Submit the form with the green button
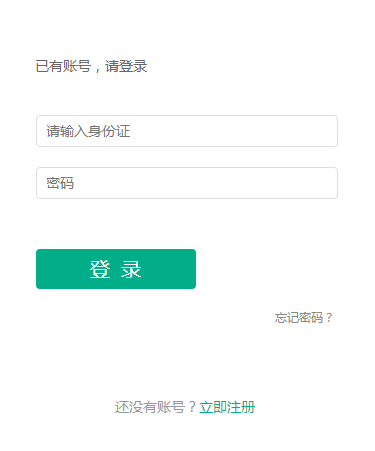 point(116,269)
